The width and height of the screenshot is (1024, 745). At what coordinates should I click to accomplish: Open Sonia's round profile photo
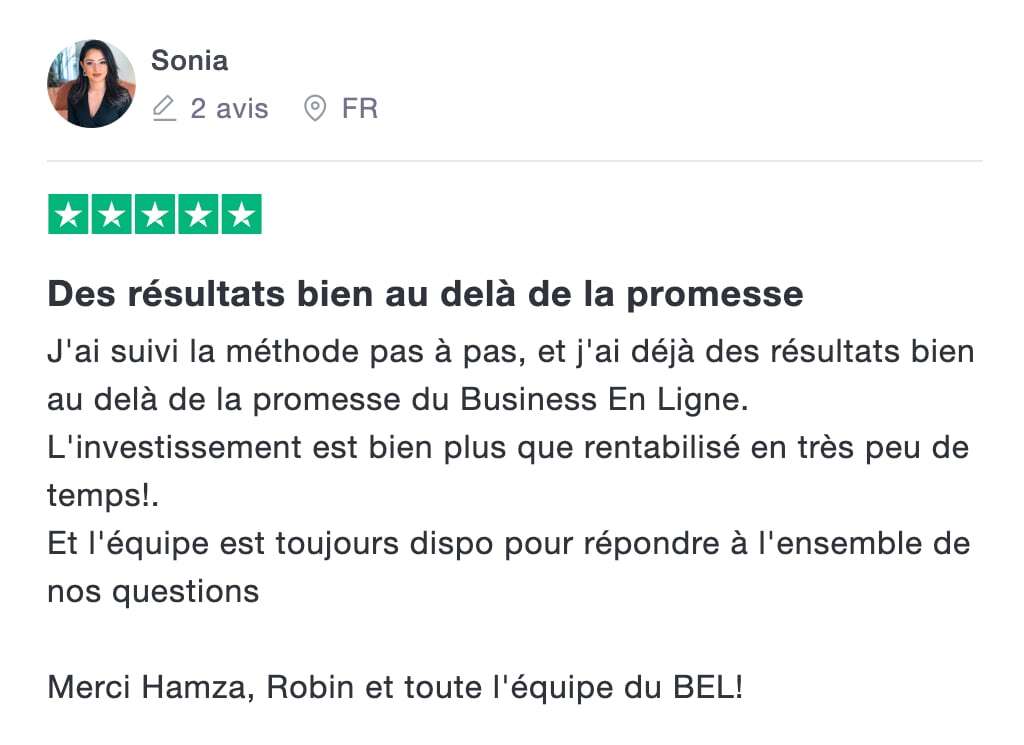[91, 84]
